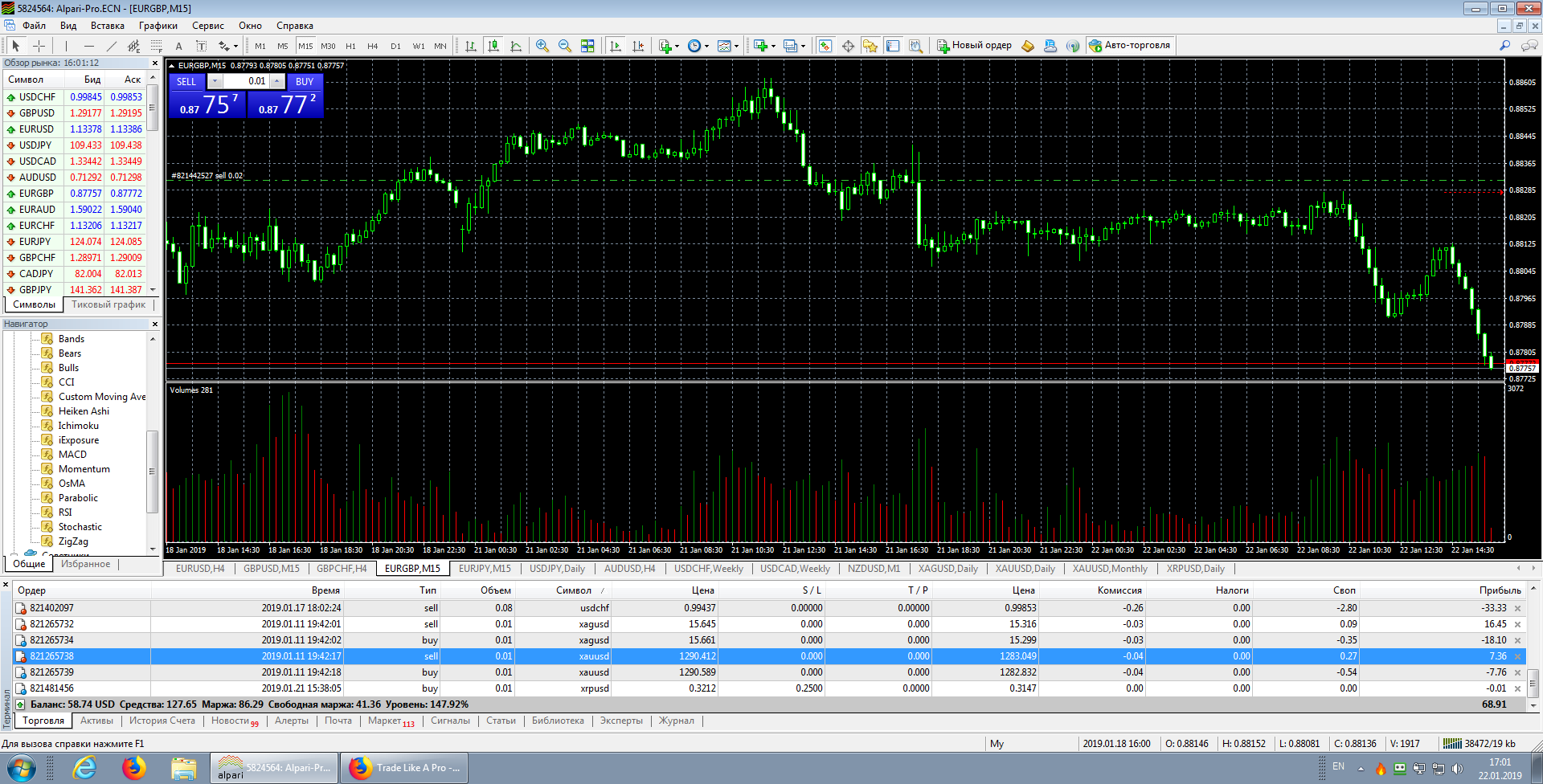Open Internet Explorer from the taskbar
1543x784 pixels.
[84, 768]
